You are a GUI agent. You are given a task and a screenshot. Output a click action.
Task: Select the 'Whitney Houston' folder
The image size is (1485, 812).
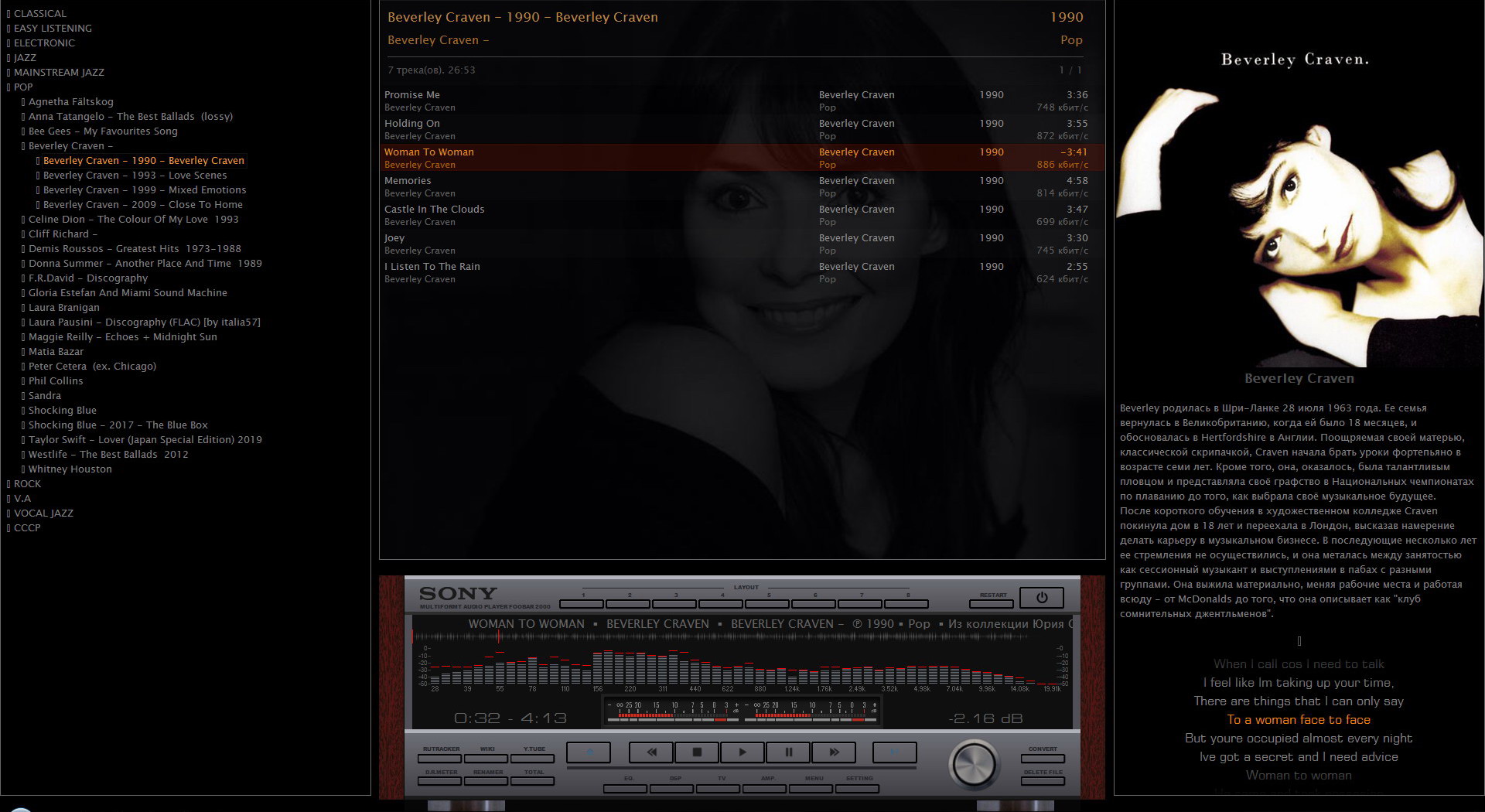(70, 469)
